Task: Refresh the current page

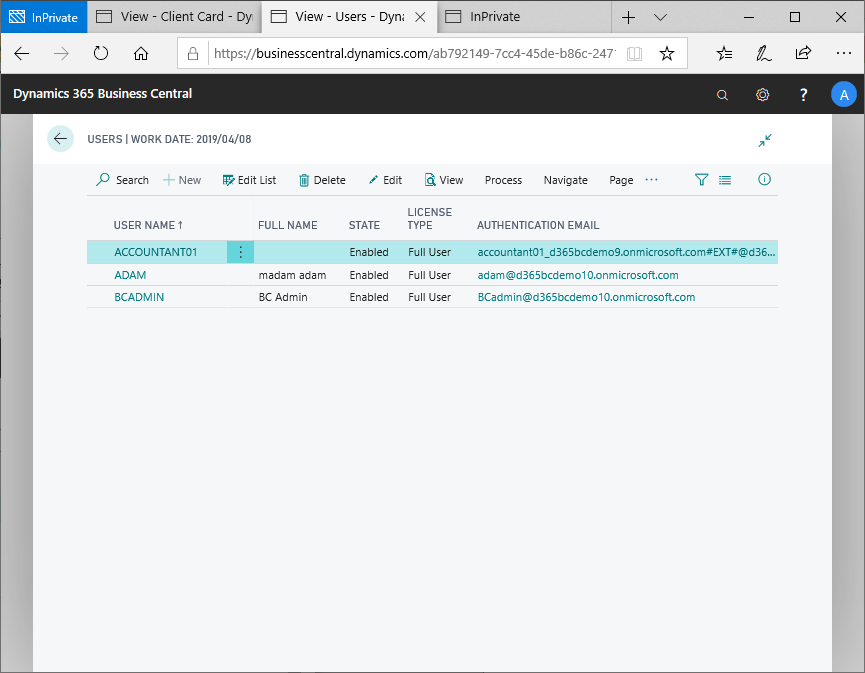Action: coord(101,54)
